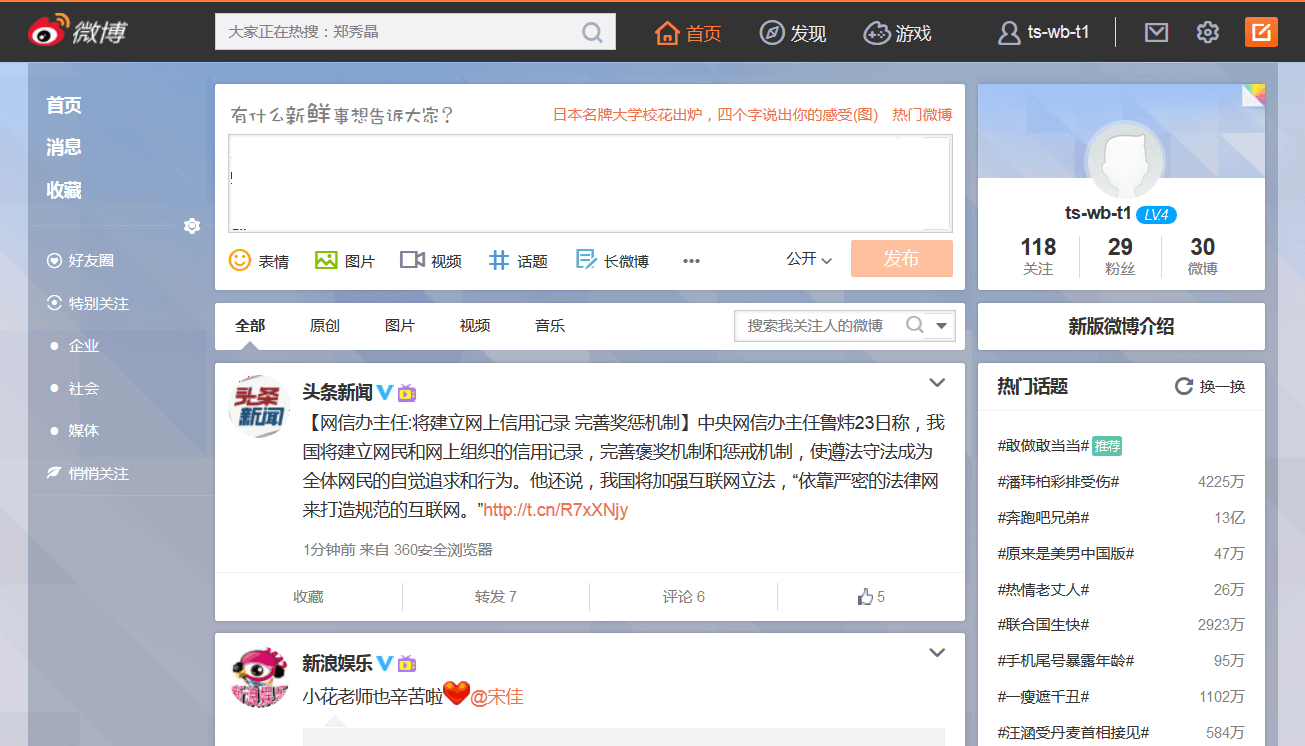The height and width of the screenshot is (746, 1305).
Task: Insert emoticon with 表情 icon
Action: 259,260
